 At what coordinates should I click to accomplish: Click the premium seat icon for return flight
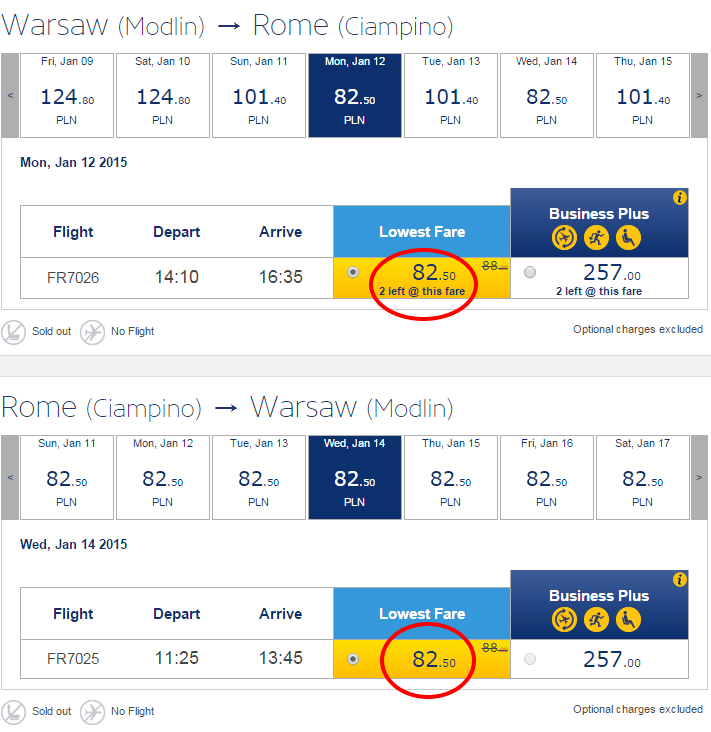(x=629, y=620)
